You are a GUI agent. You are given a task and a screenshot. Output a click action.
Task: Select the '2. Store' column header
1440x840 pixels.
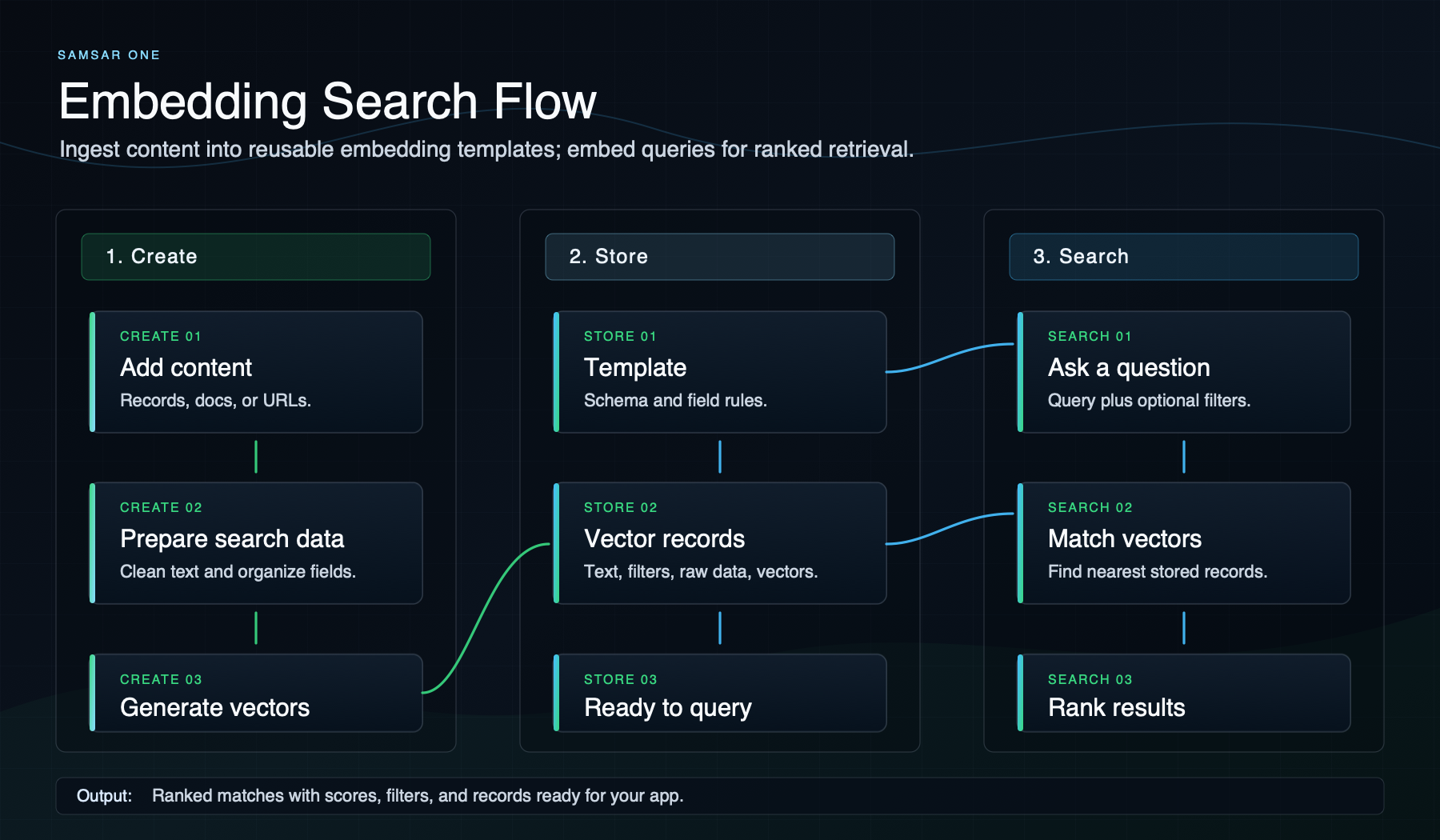[719, 257]
